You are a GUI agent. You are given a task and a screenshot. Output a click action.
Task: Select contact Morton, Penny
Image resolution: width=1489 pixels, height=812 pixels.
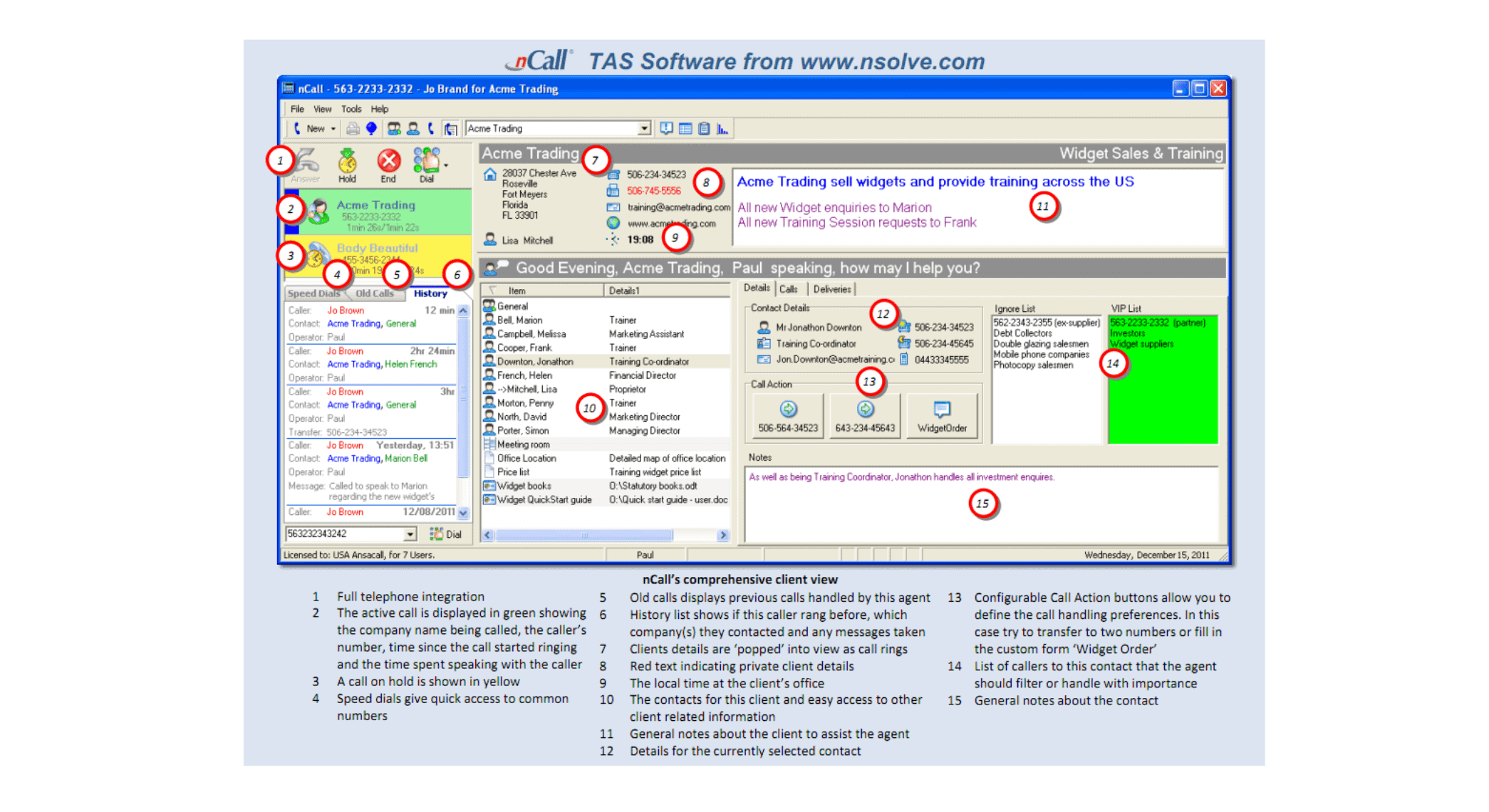(x=606, y=403)
